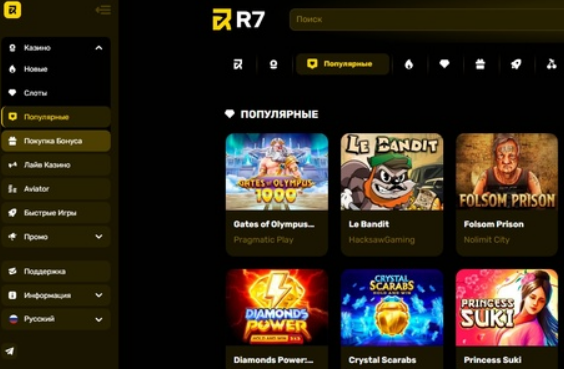Open Быстрые Игры in the sidebar
The height and width of the screenshot is (369, 564).
click(x=56, y=213)
